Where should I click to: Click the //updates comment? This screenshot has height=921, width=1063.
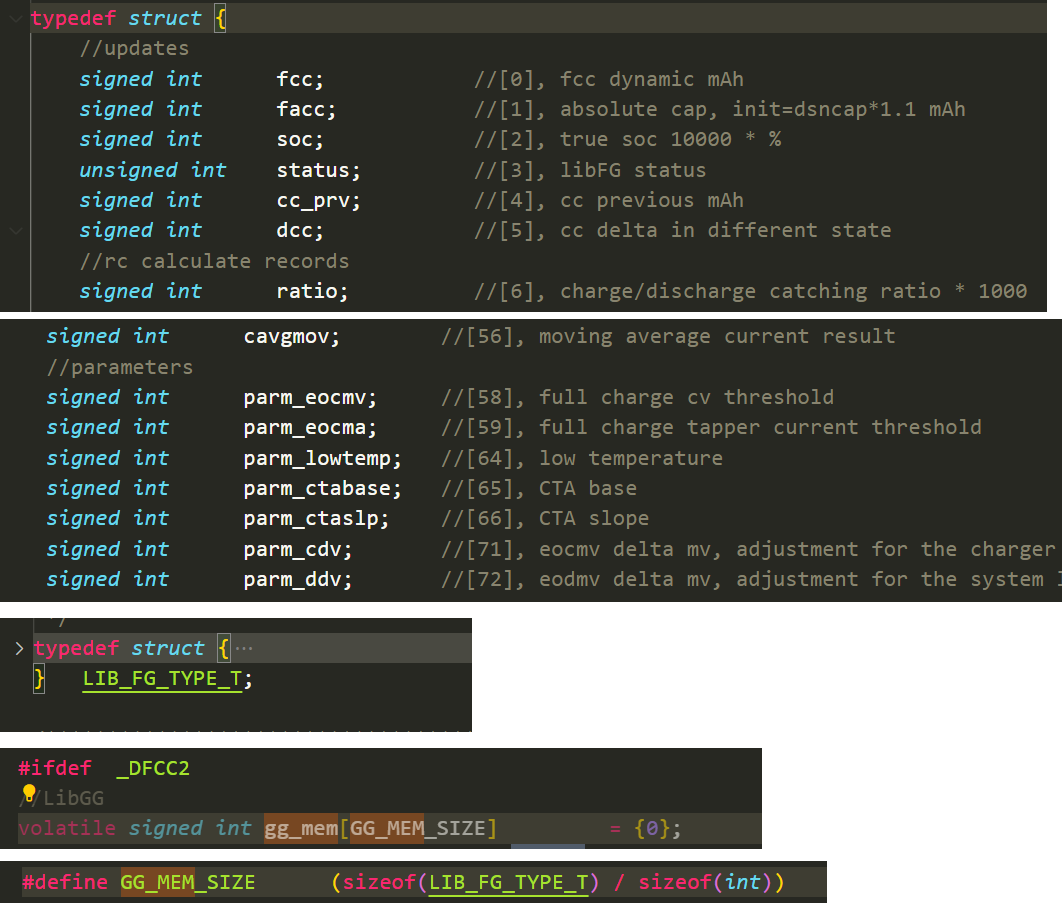coord(134,49)
